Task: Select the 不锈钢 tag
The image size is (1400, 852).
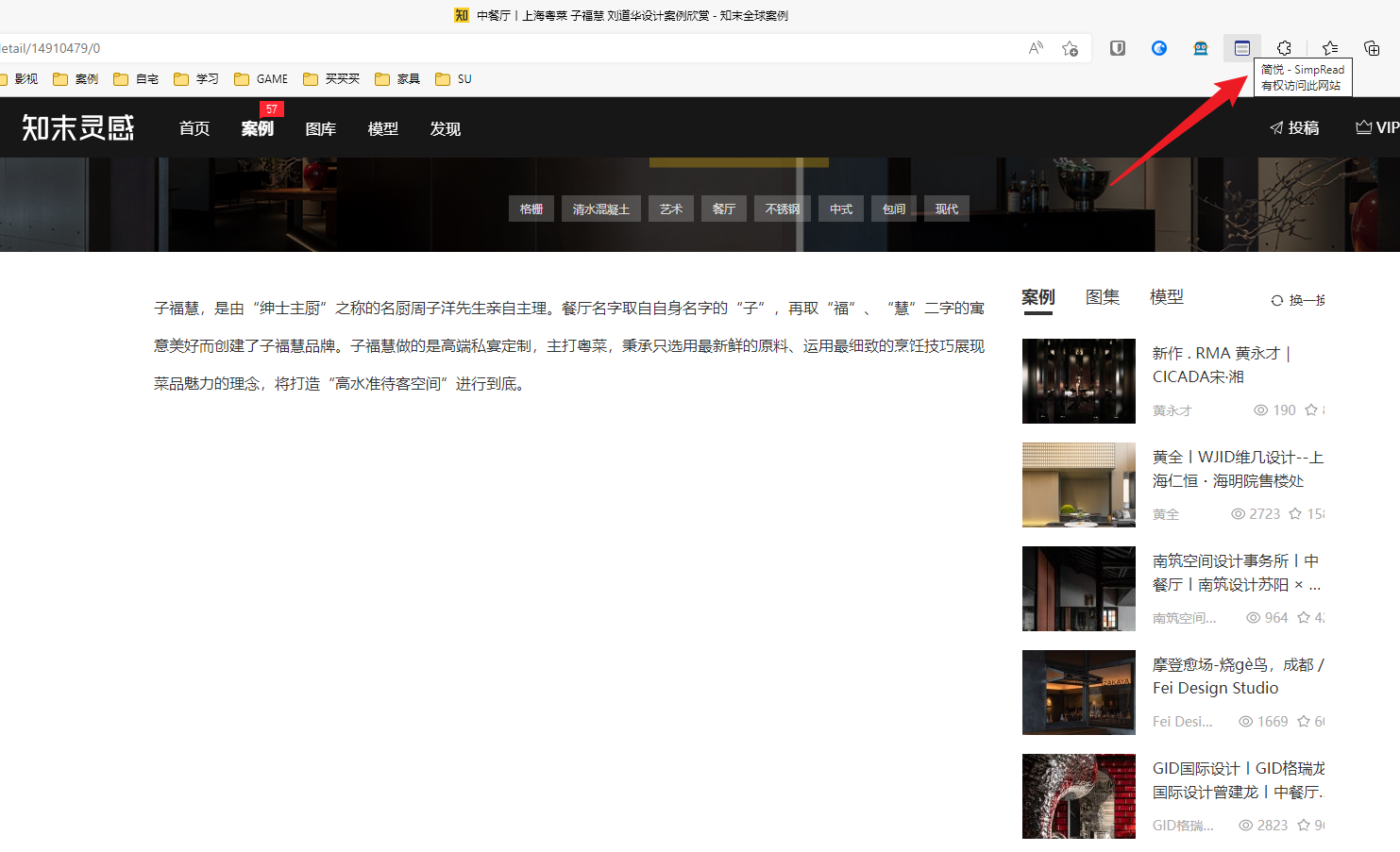Action: click(x=783, y=209)
